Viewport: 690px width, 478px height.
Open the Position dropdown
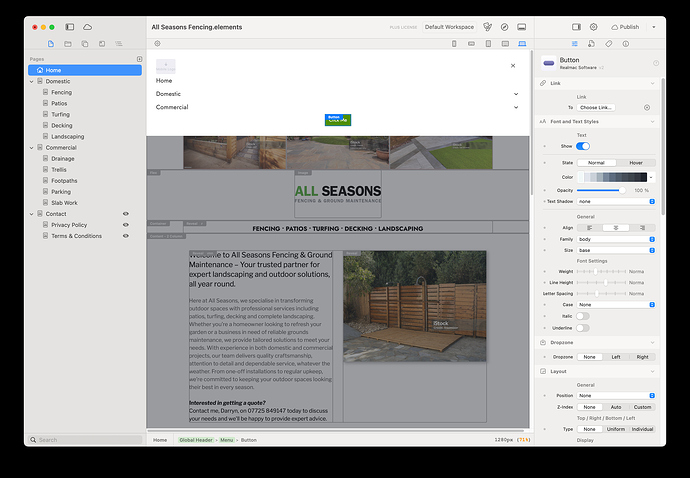(616, 396)
